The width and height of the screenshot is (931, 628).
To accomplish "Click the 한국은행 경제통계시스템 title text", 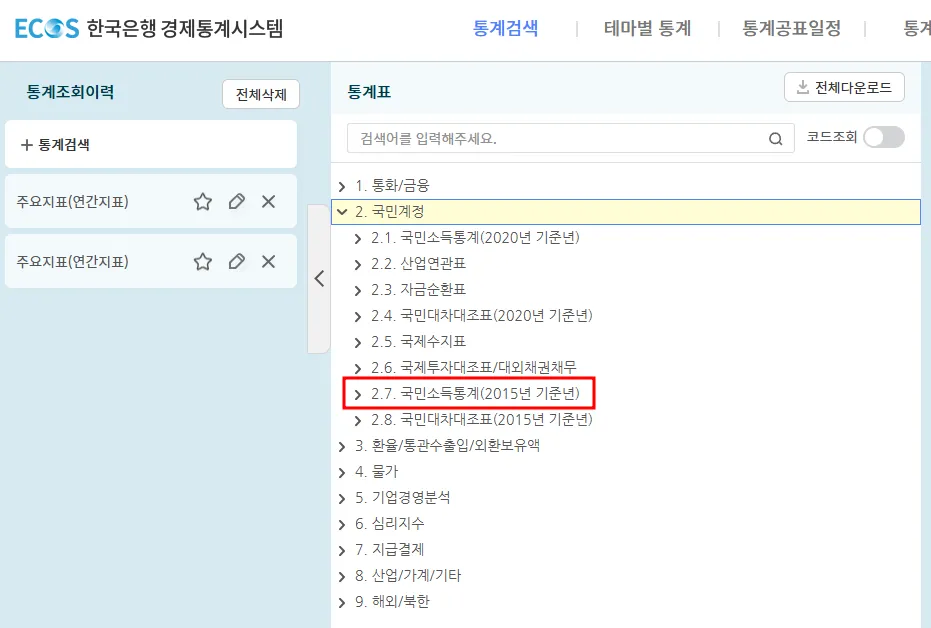I will click(185, 28).
